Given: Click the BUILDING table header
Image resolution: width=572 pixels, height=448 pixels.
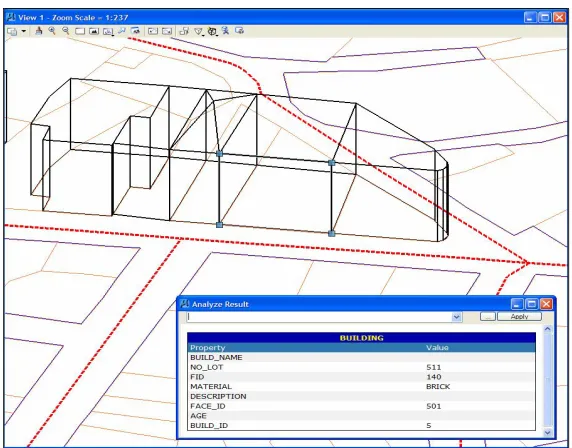Looking at the screenshot, I should 362,338.
